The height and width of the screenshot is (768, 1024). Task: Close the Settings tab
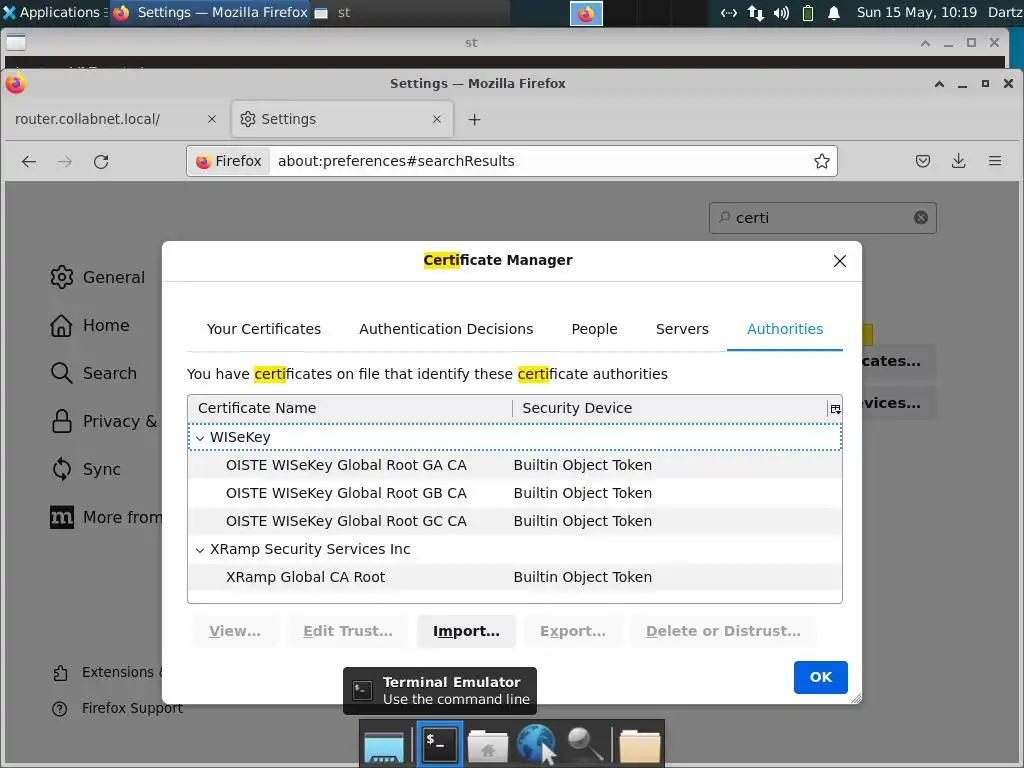point(437,119)
